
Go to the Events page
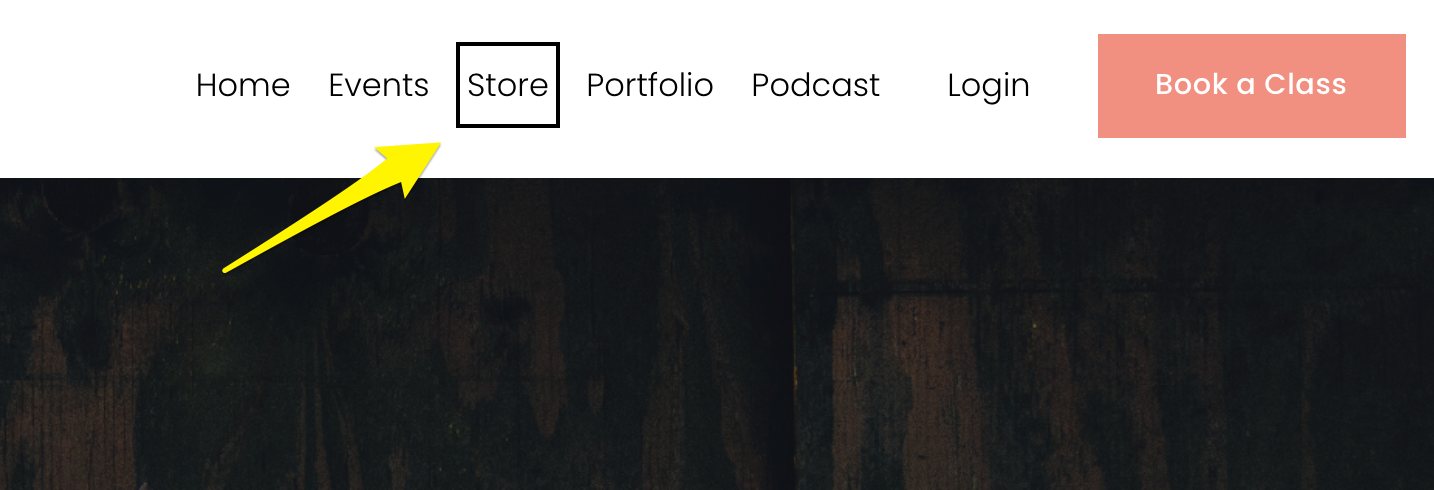point(379,85)
